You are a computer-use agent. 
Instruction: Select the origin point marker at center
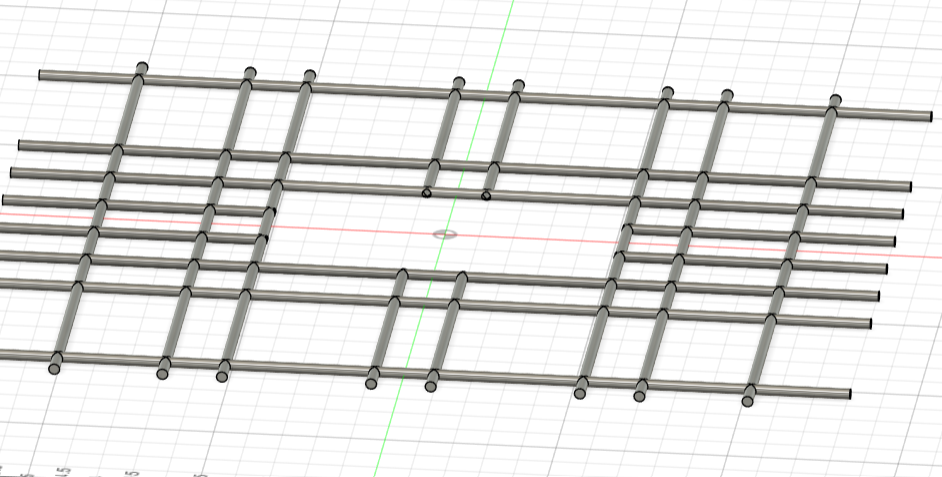[x=445, y=234]
